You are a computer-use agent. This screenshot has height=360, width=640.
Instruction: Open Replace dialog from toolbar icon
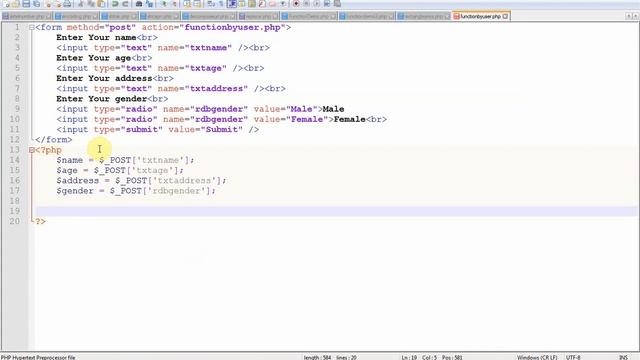tap(150, 4)
